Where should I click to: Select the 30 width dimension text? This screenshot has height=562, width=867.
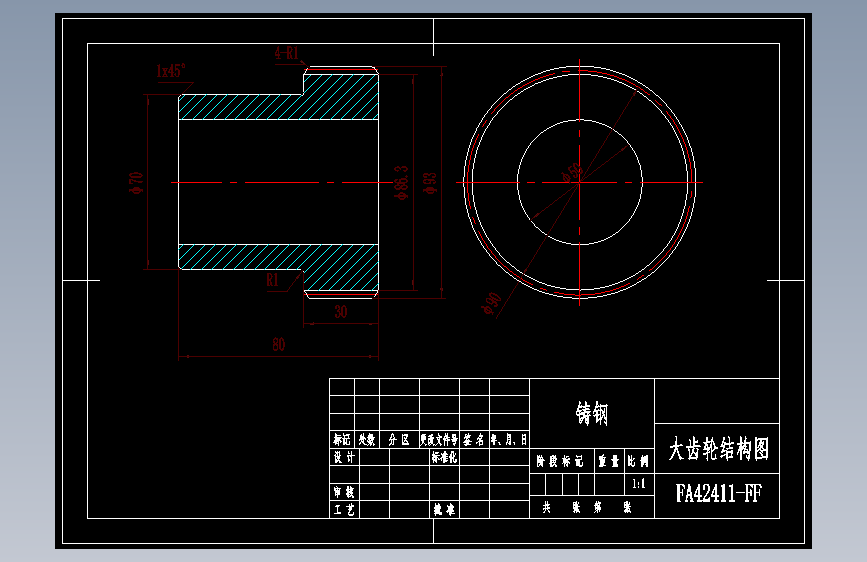tap(341, 312)
